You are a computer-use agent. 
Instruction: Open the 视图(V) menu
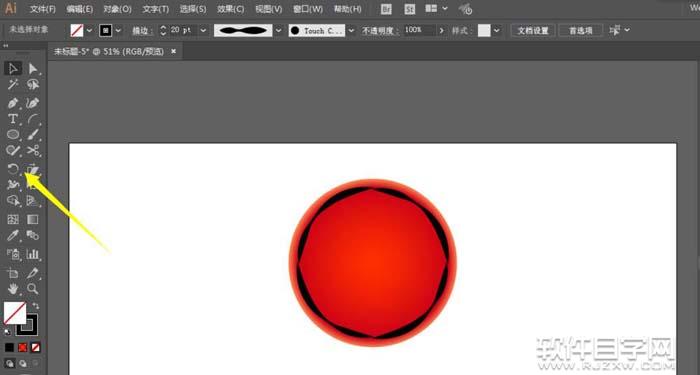click(269, 9)
